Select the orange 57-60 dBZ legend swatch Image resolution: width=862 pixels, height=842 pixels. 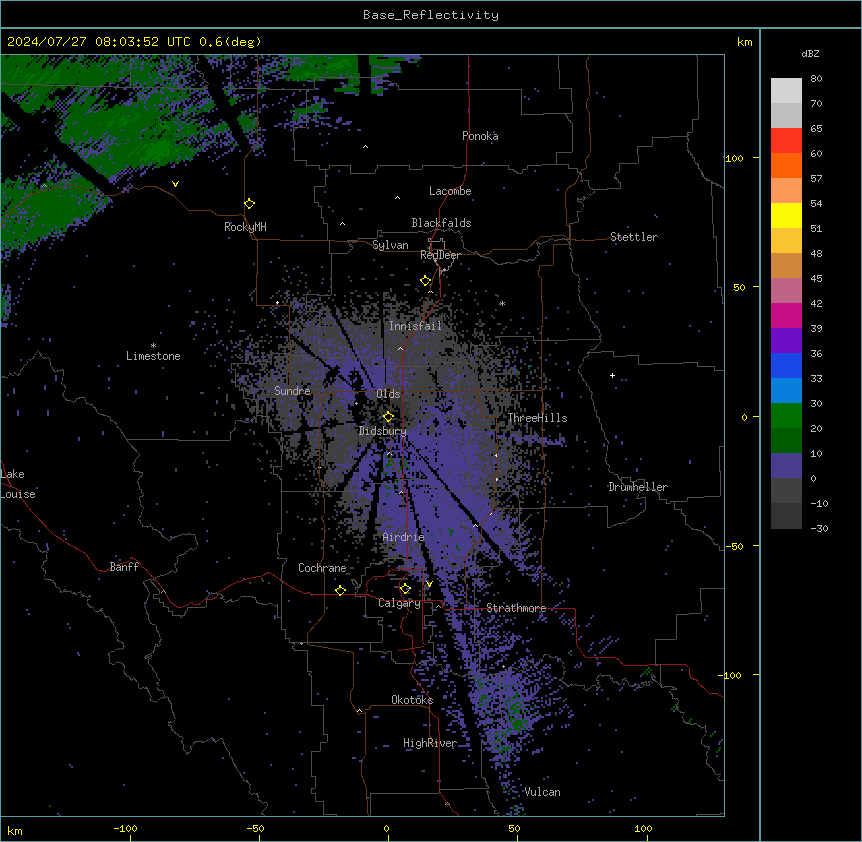786,165
